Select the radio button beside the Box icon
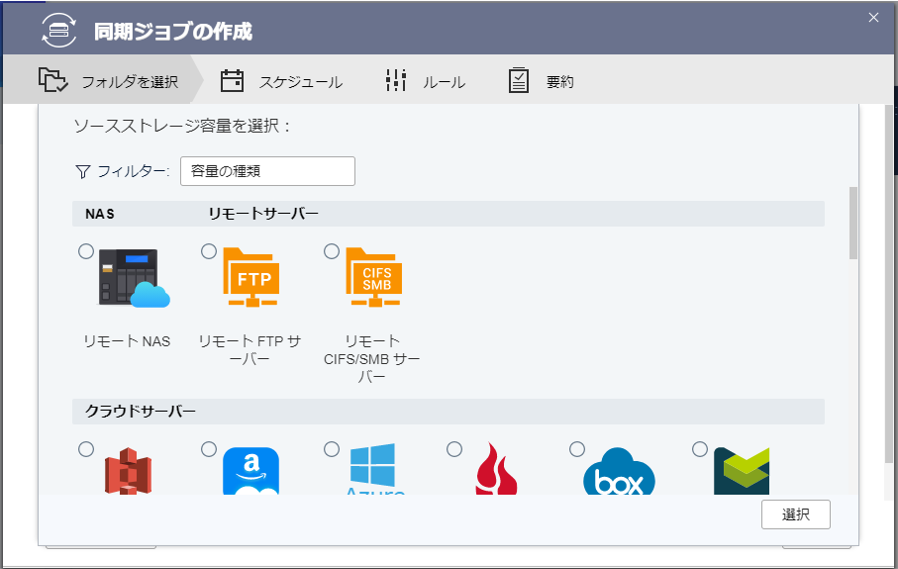Viewport: 898px width, 569px height. point(577,450)
